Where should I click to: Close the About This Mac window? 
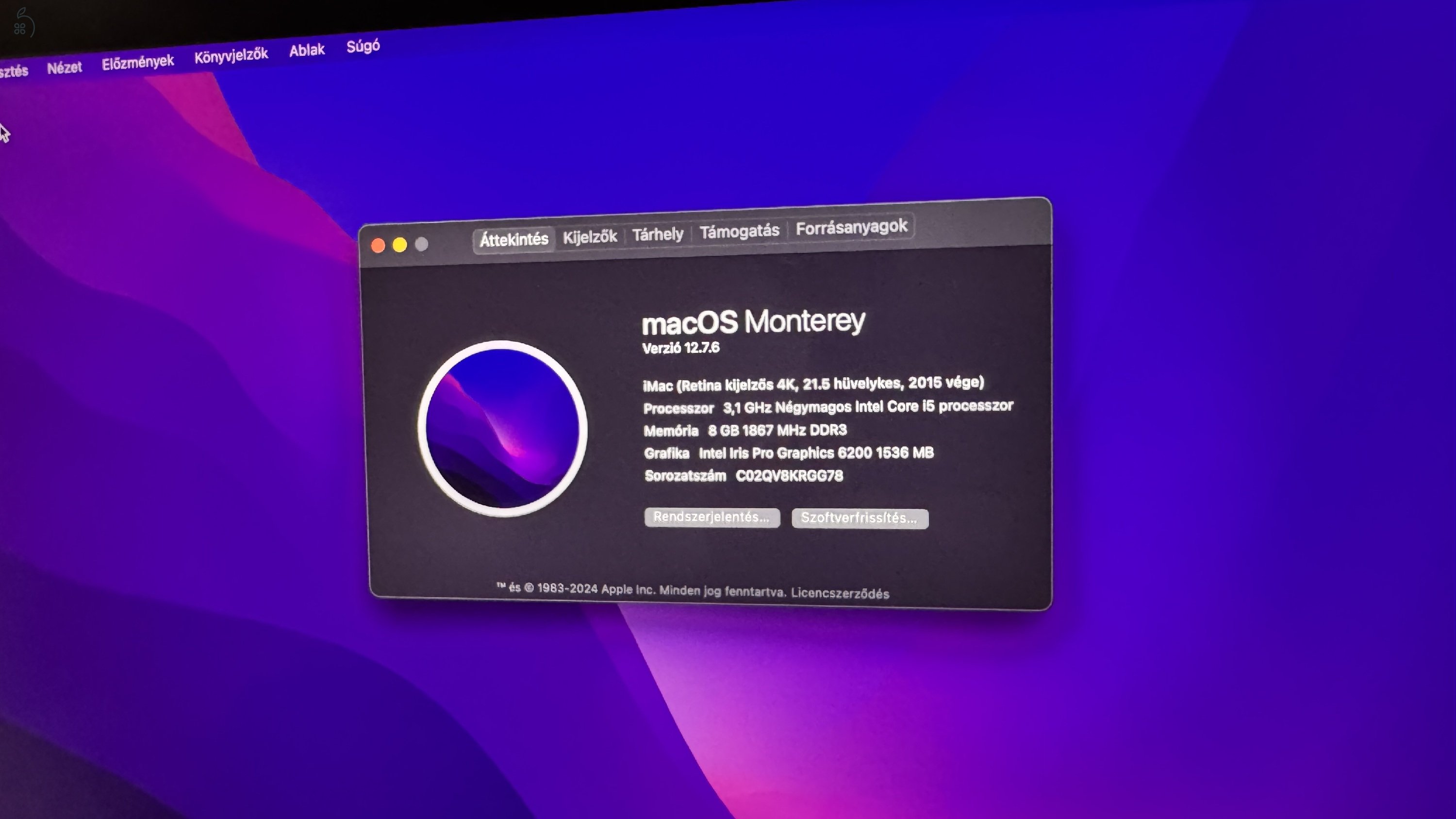pos(378,245)
